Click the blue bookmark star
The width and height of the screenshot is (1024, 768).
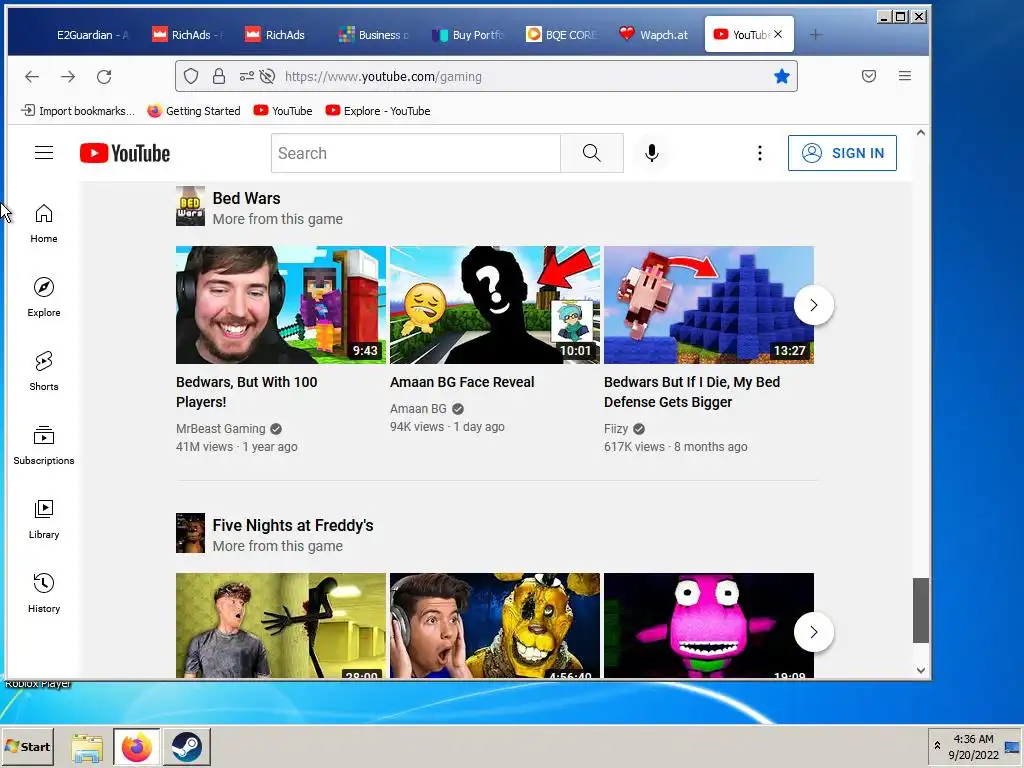point(782,76)
